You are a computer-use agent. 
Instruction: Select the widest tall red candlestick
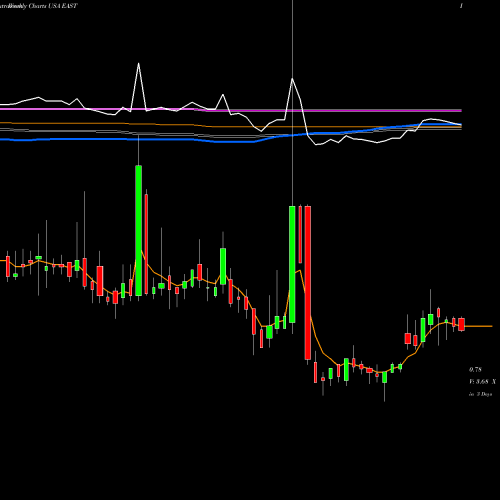(x=308, y=283)
